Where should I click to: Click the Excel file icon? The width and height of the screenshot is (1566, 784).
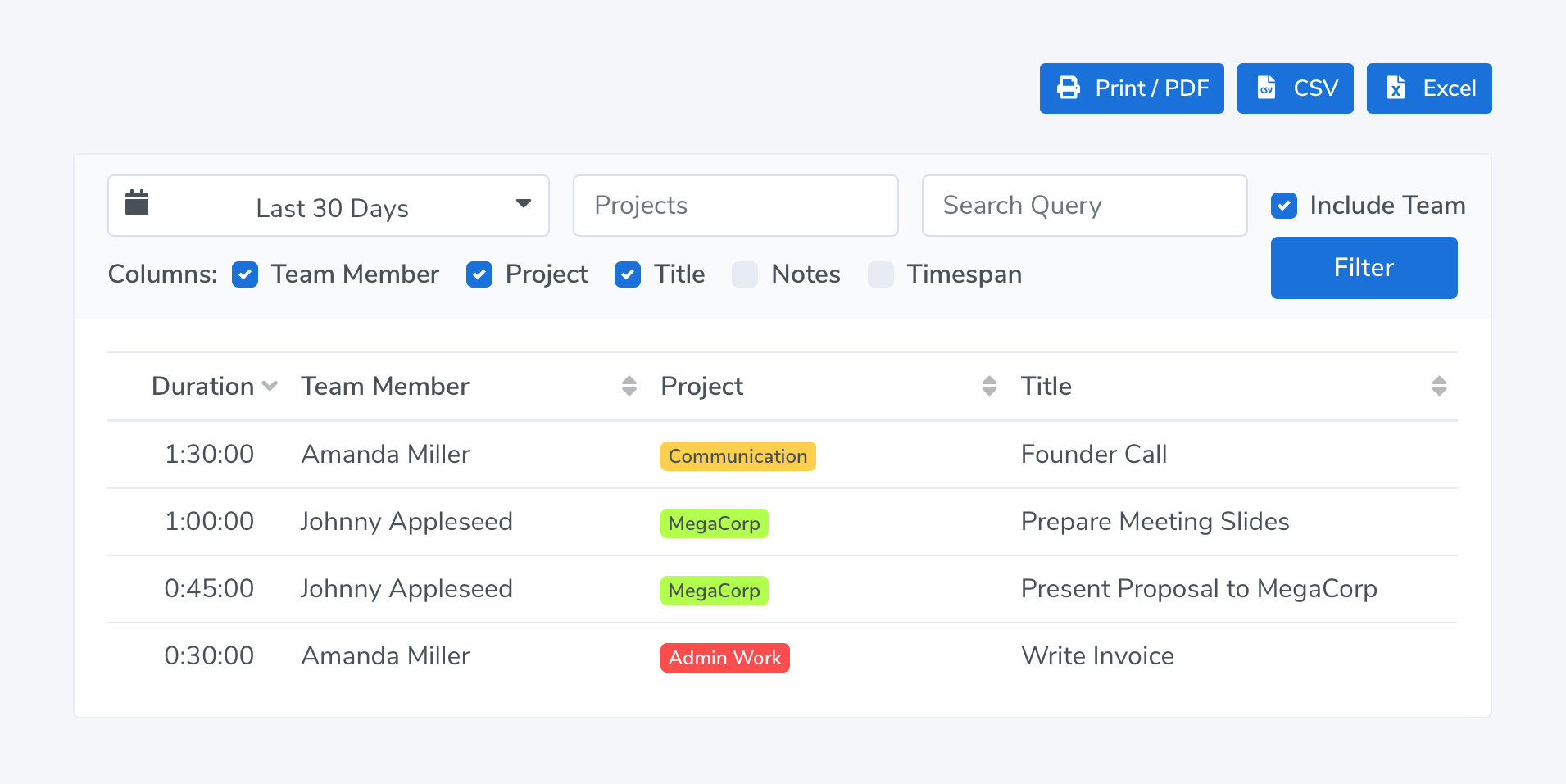coord(1396,88)
